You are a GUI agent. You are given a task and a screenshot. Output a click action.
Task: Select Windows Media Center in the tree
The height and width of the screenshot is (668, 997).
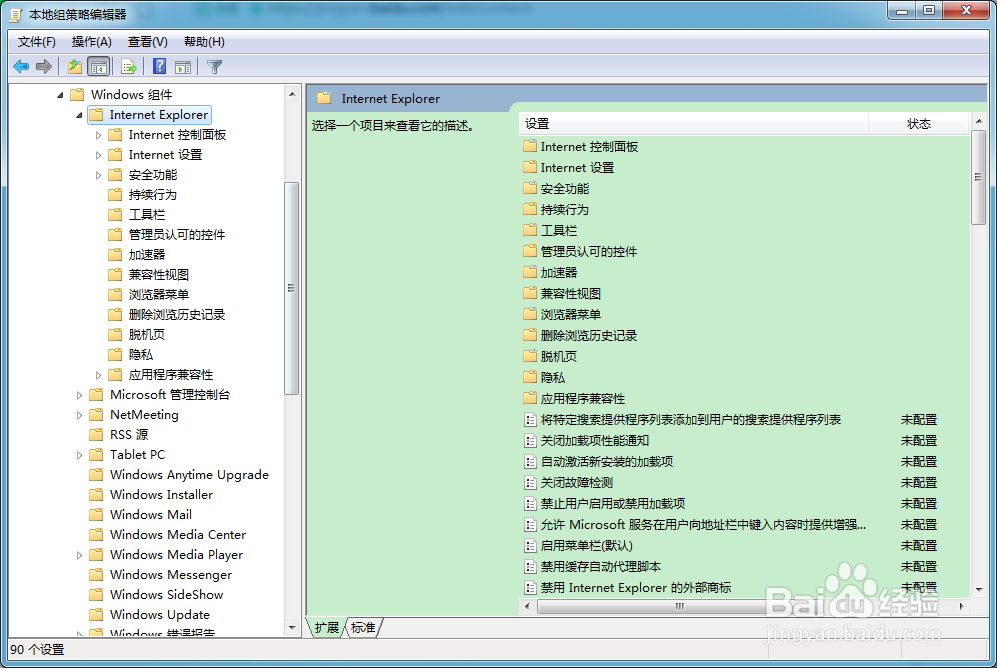click(x=177, y=535)
